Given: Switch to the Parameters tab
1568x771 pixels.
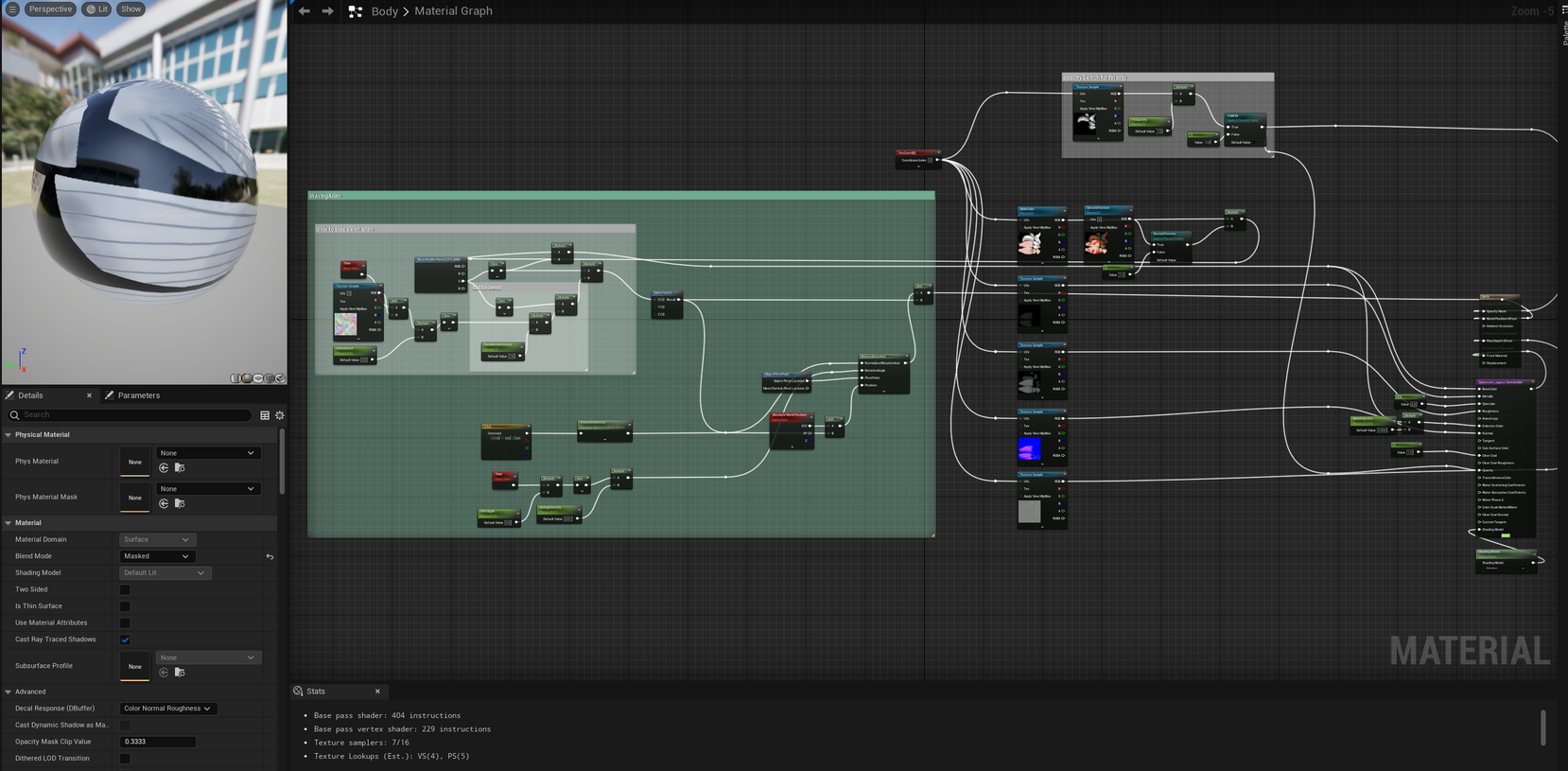Looking at the screenshot, I should 138,395.
